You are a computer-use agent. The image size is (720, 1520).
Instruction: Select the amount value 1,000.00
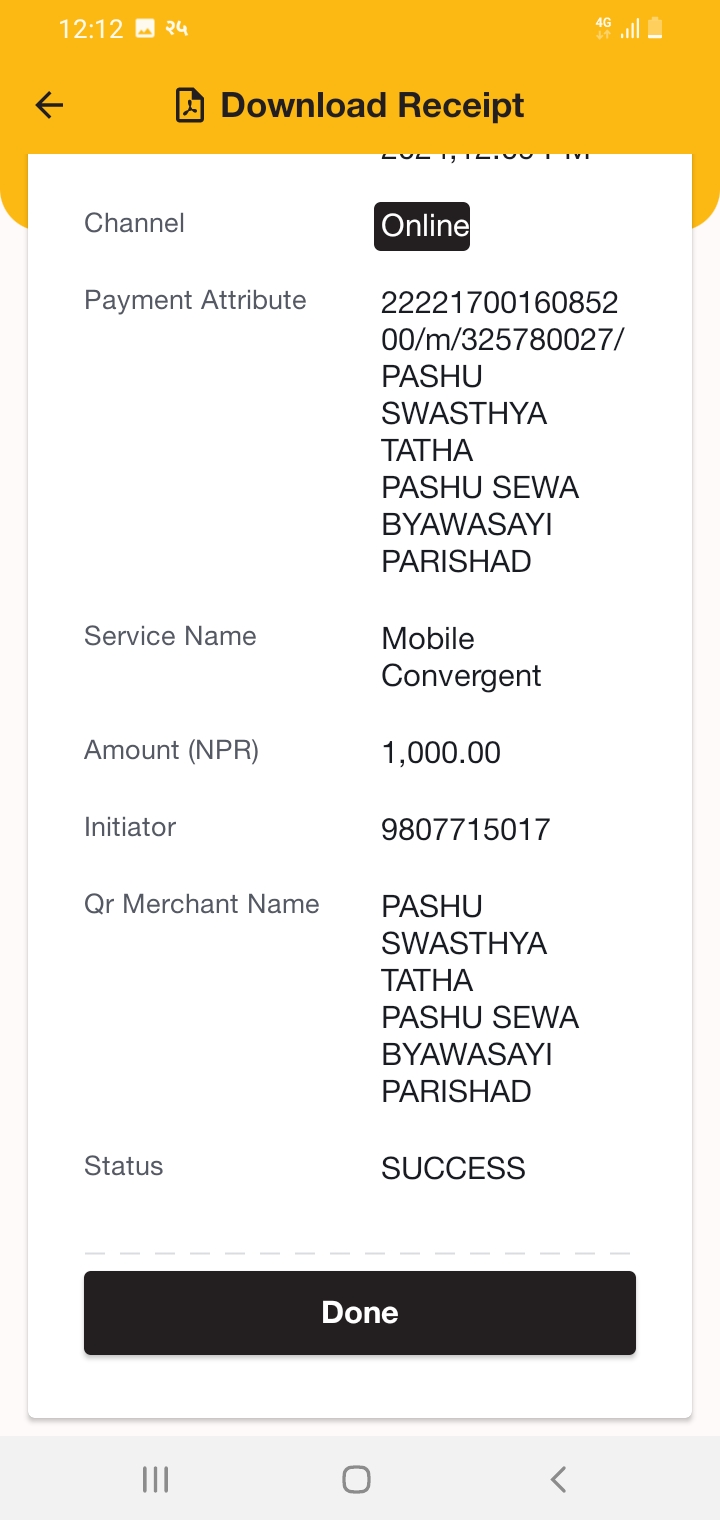(441, 753)
